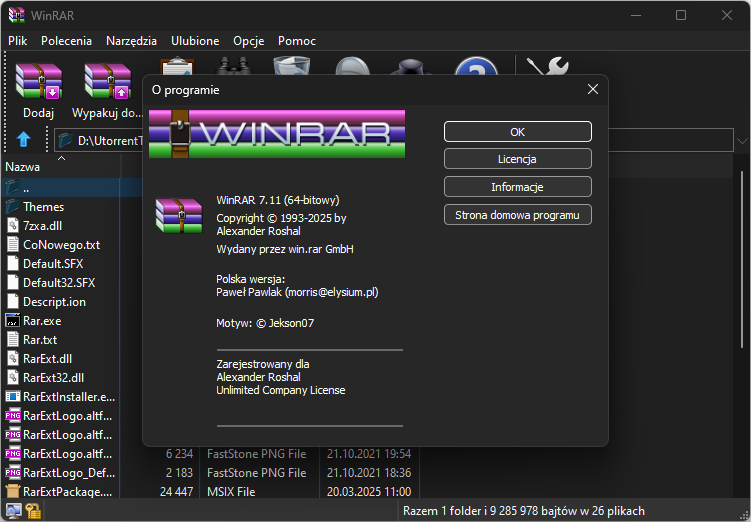Open the Polecenia menu
This screenshot has width=751, height=522.
tap(66, 41)
